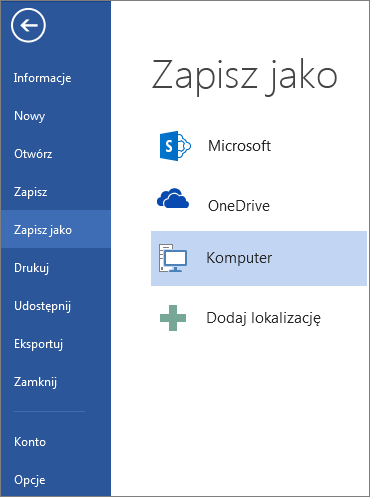Click the green plus icon
This screenshot has height=497, width=370.
[173, 318]
